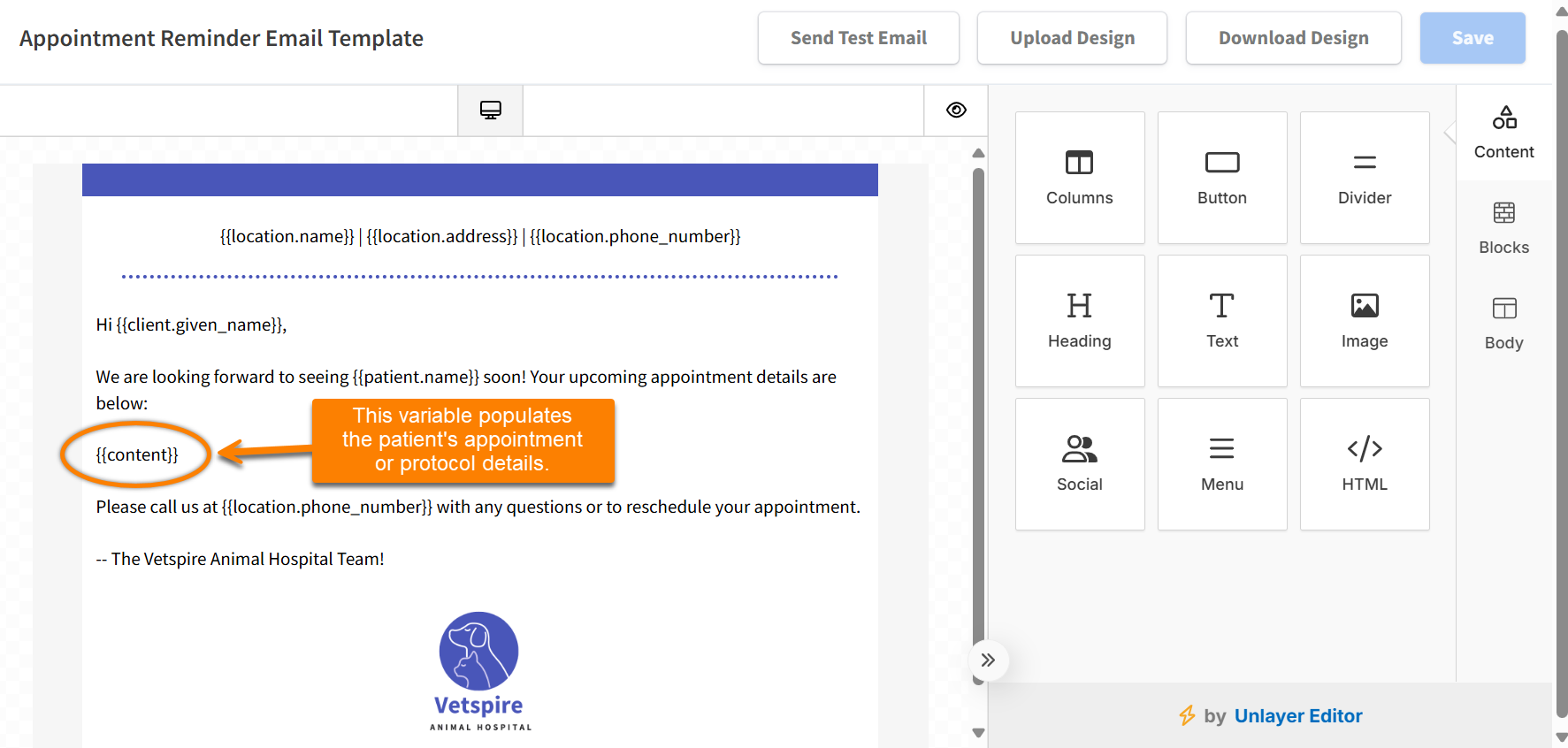Click the Send Test Email button
This screenshot has height=748, width=1568.
858,38
